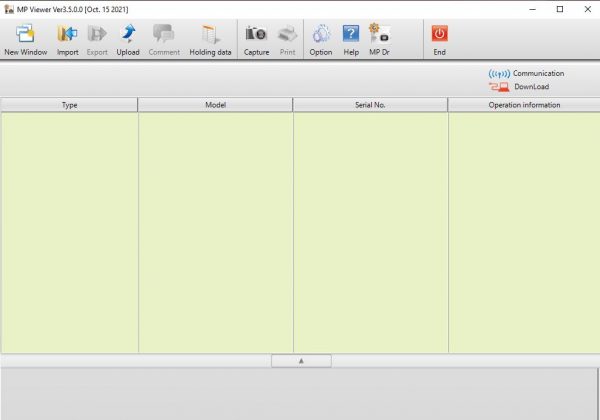
Task: Sort by the Serial No. column header
Action: point(370,105)
